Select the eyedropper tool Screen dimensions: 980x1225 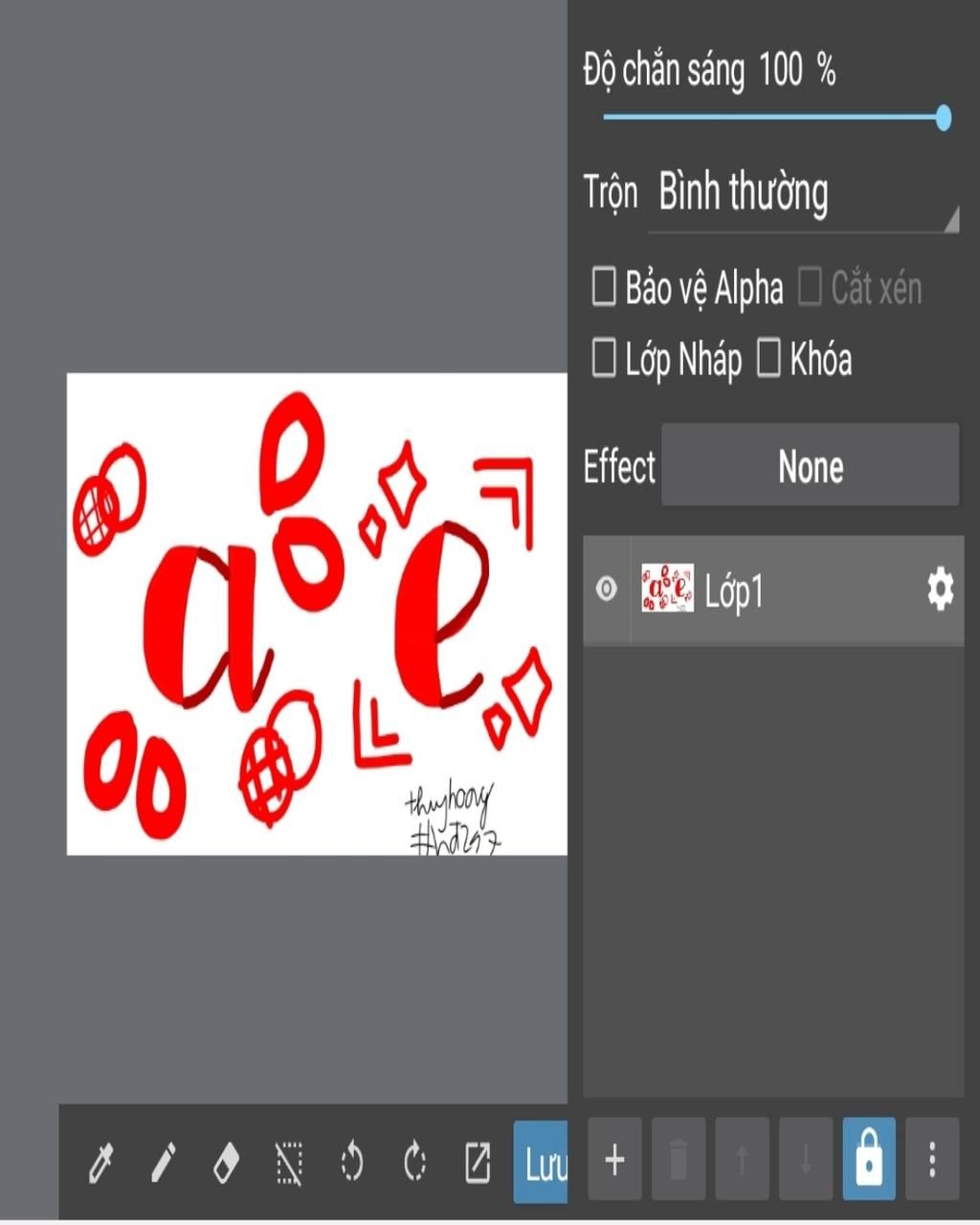pyautogui.click(x=100, y=1163)
